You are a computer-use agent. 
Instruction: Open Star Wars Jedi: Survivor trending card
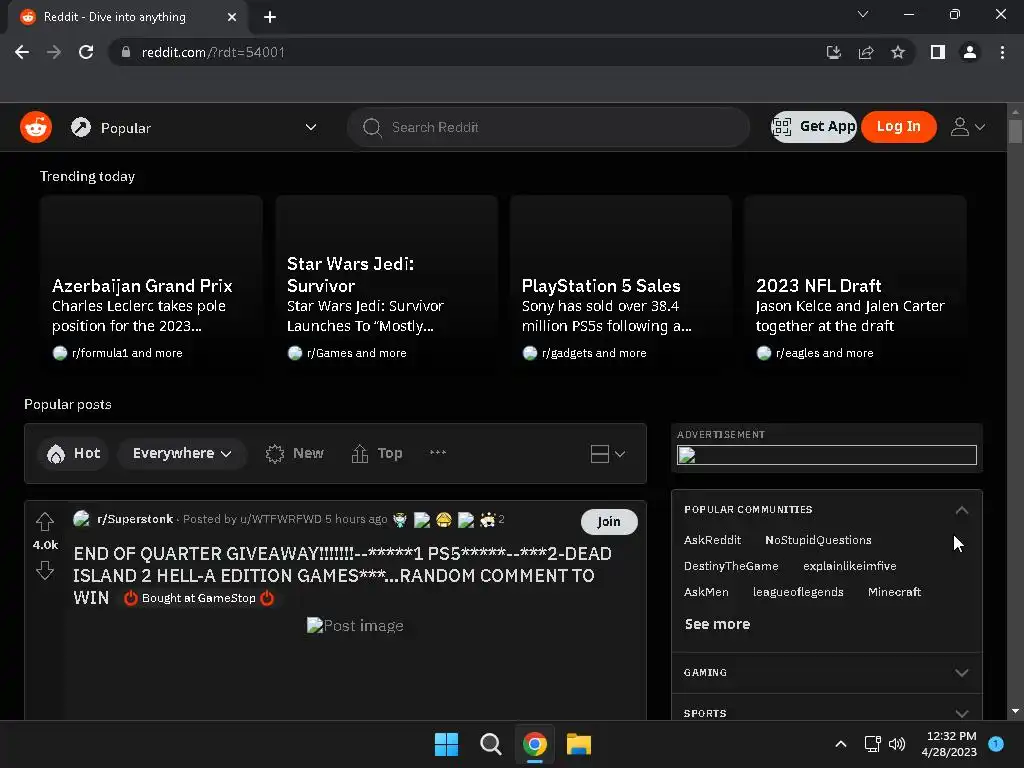pyautogui.click(x=387, y=285)
